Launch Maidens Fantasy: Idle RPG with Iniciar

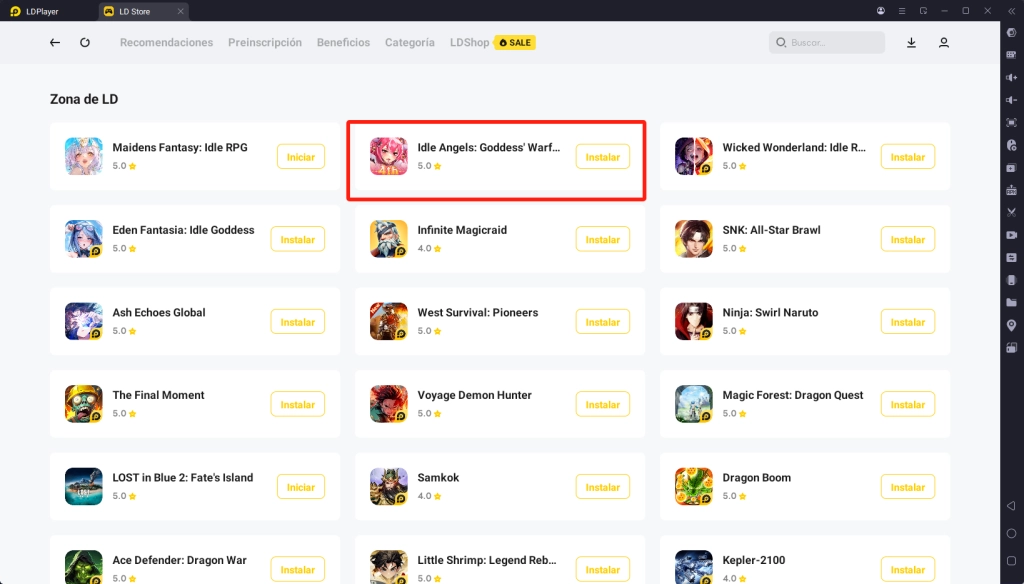[x=301, y=157]
